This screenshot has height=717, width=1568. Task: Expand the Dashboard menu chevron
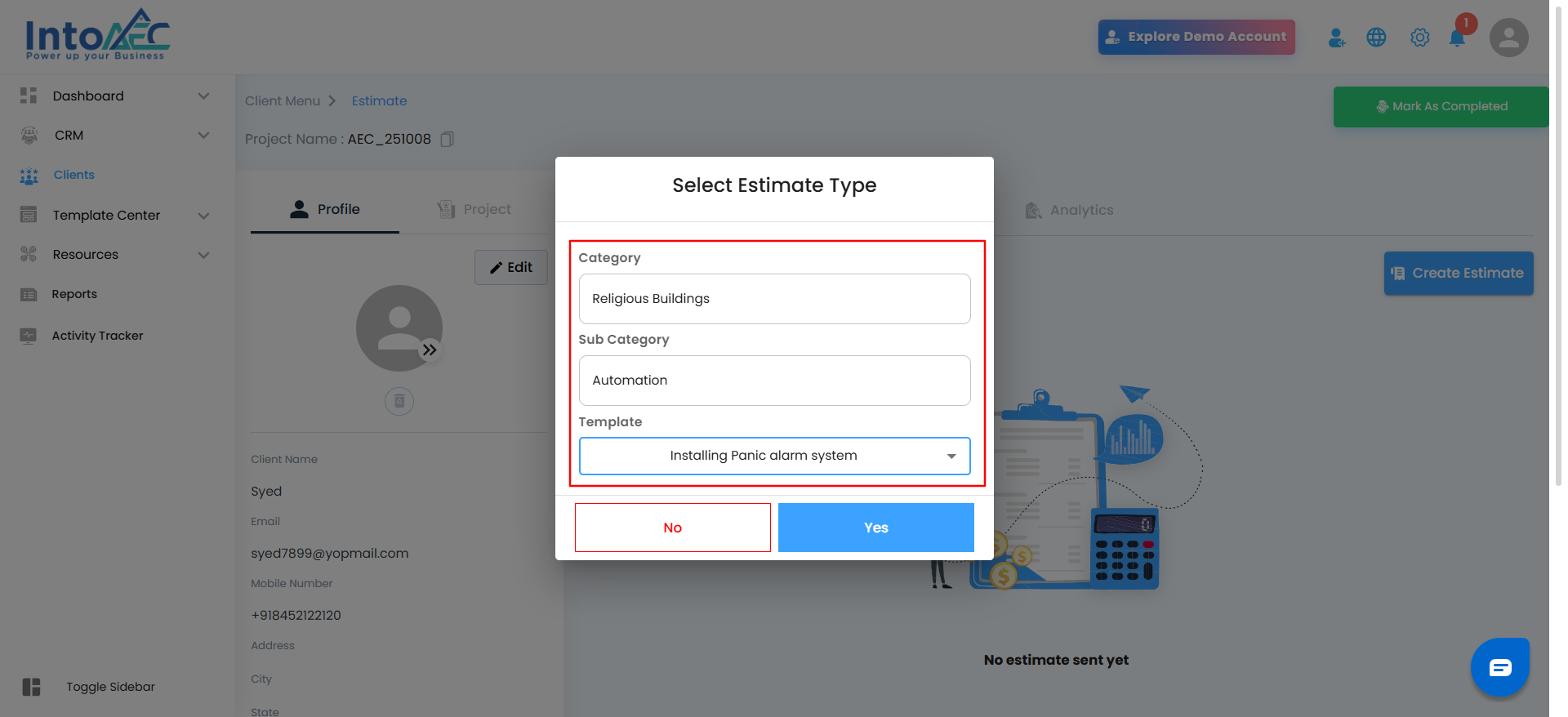click(203, 96)
